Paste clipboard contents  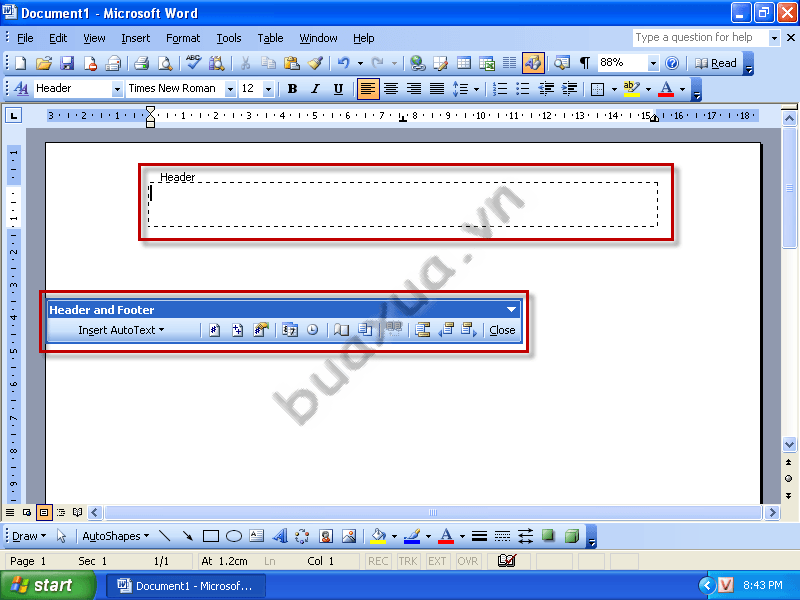pos(291,63)
